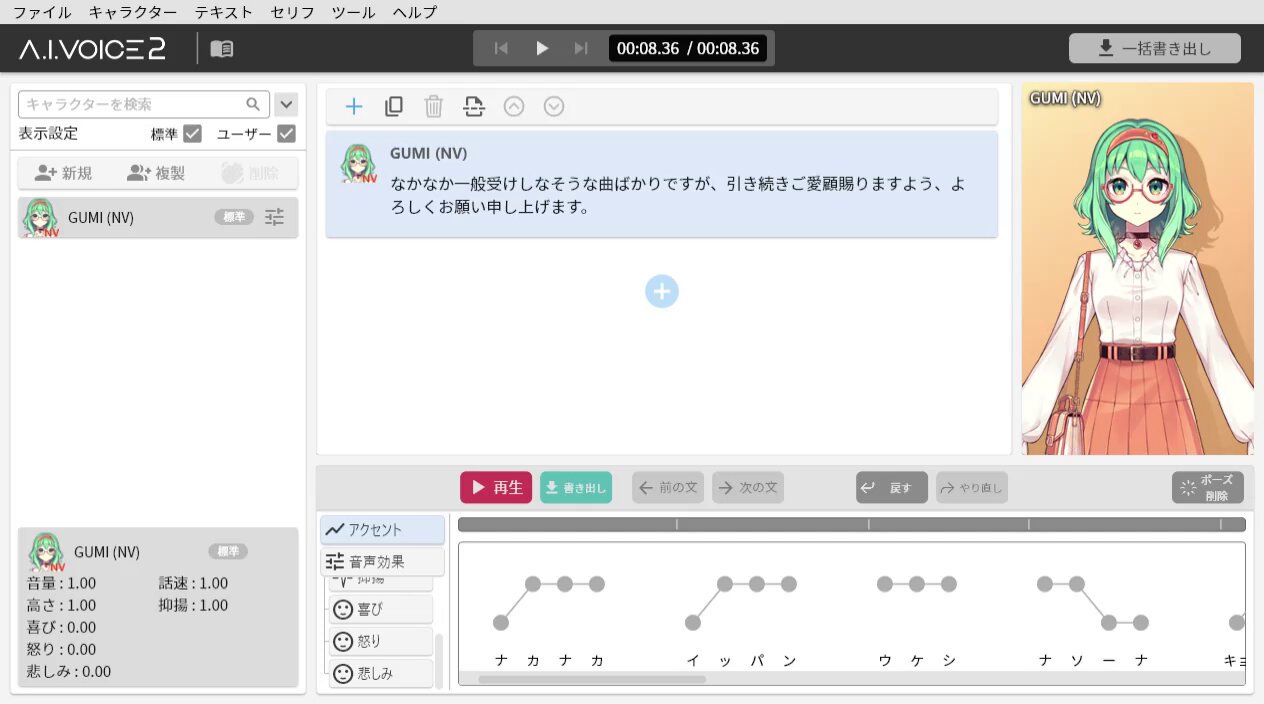This screenshot has height=704, width=1264.
Task: Select the script text starting なかなか一般受け
Action: click(677, 196)
